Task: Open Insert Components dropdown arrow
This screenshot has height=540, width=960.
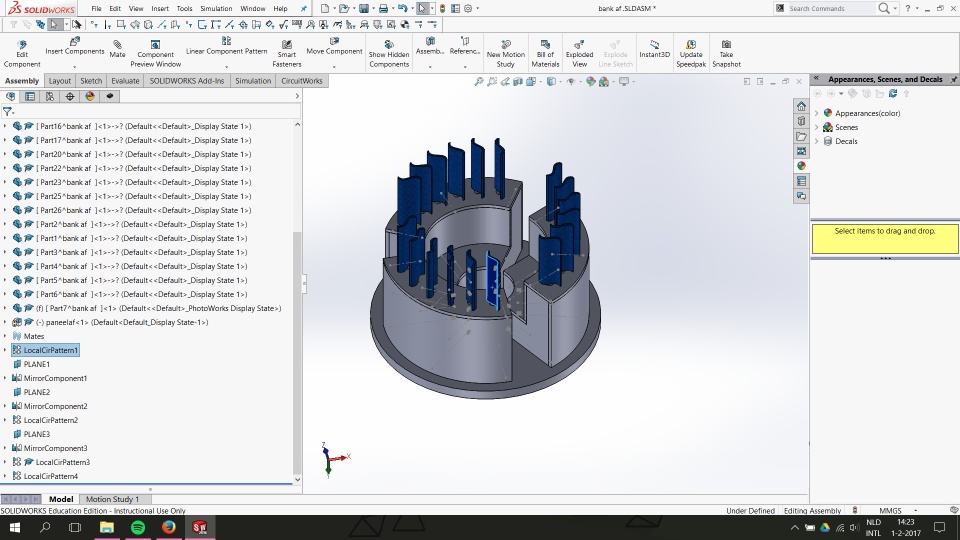Action: point(75,66)
